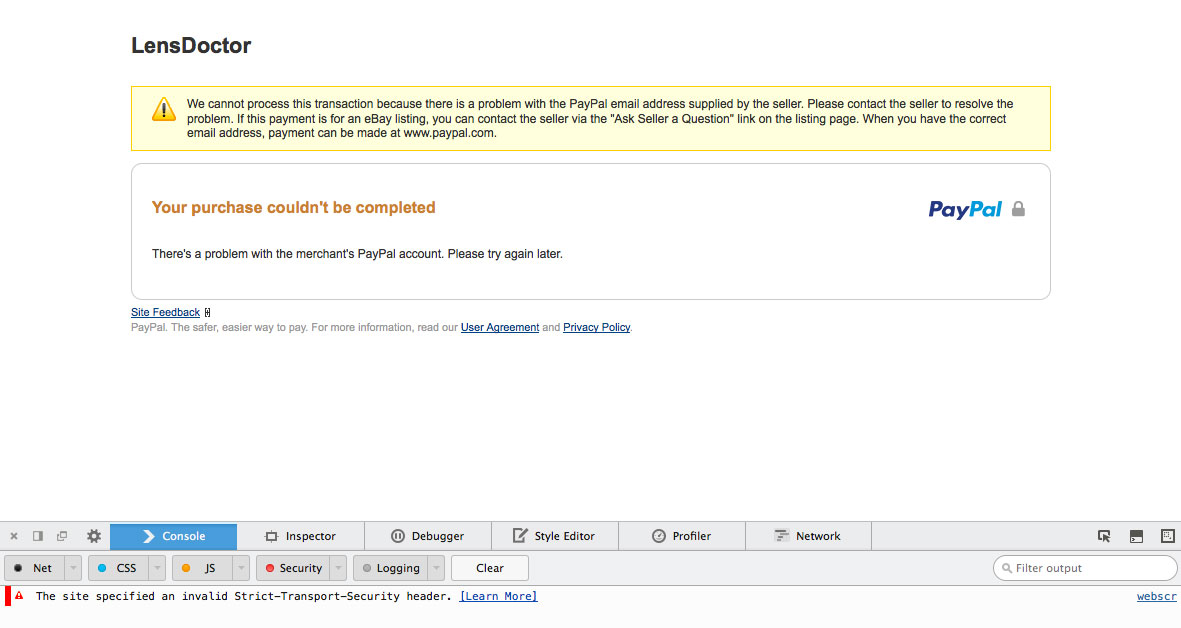Click the merchant's PayPal account problem text

[357, 254]
